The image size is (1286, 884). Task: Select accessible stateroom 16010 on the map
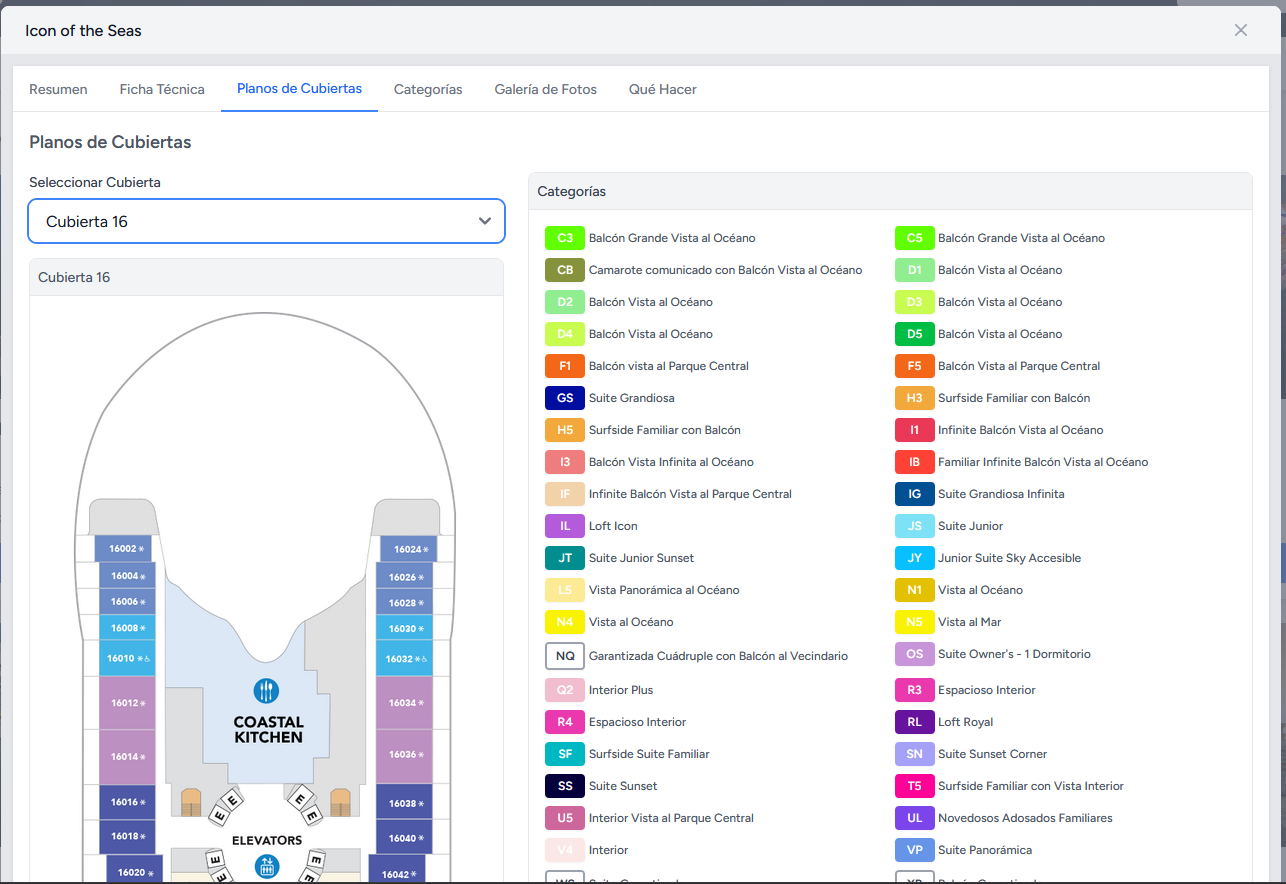[126, 660]
